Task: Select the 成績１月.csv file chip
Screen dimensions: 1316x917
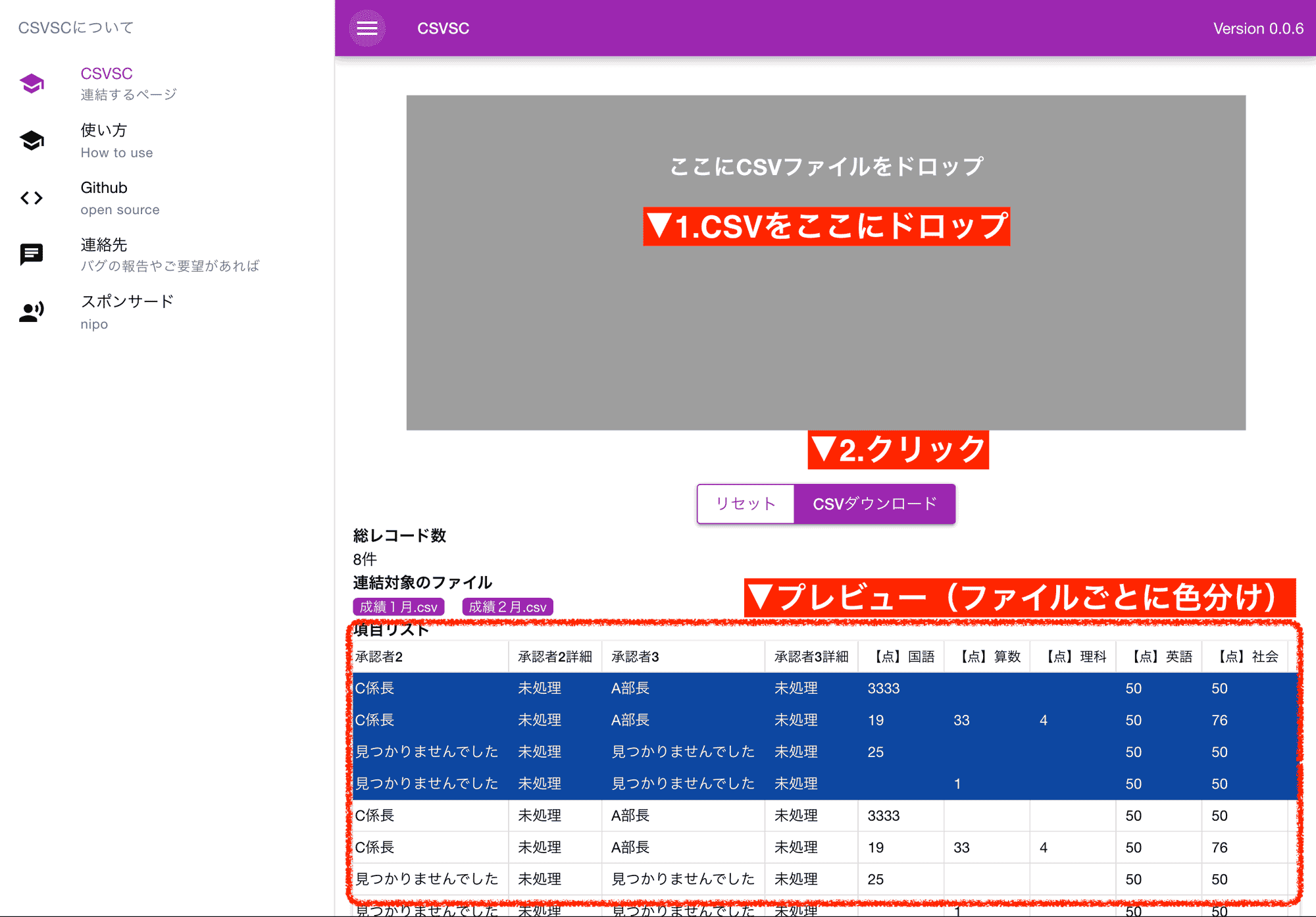Action: pyautogui.click(x=397, y=606)
